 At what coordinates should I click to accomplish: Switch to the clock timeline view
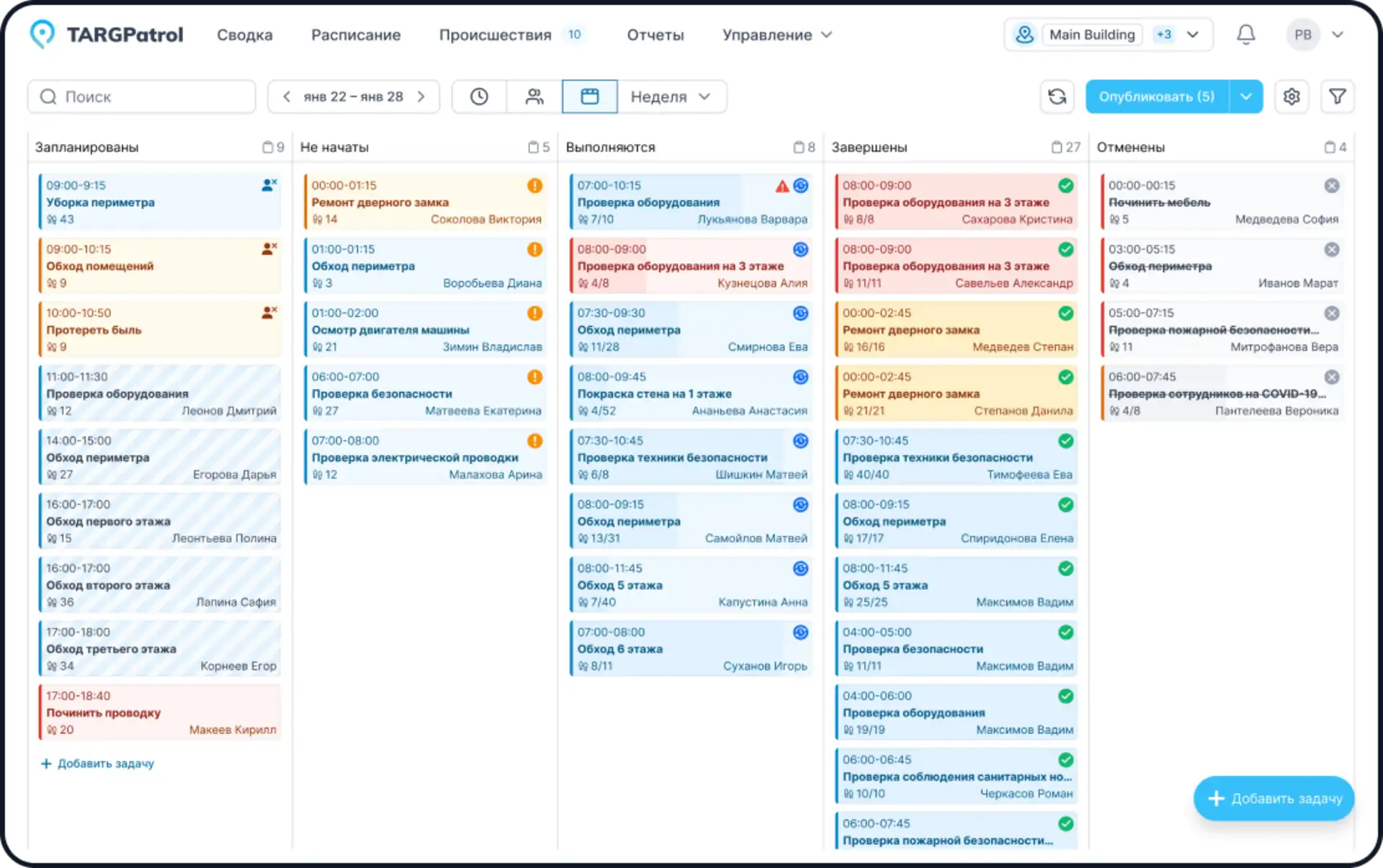(479, 97)
